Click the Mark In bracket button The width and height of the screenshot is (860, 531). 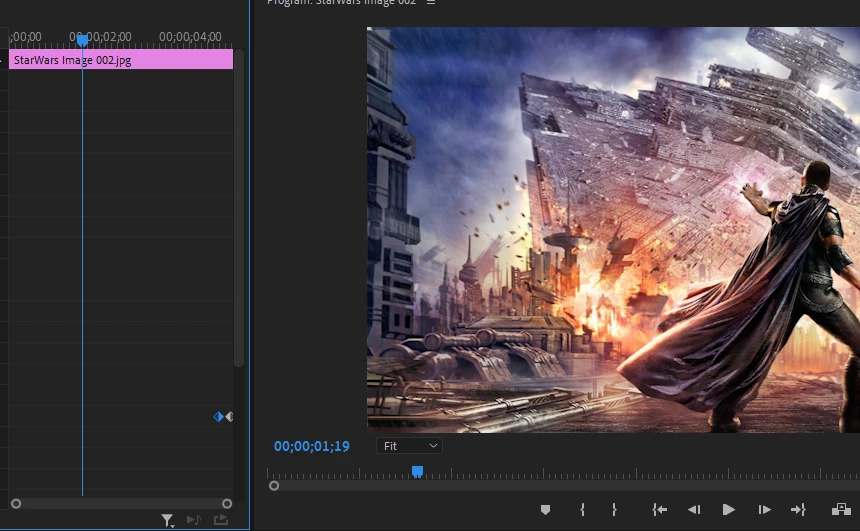click(x=582, y=510)
